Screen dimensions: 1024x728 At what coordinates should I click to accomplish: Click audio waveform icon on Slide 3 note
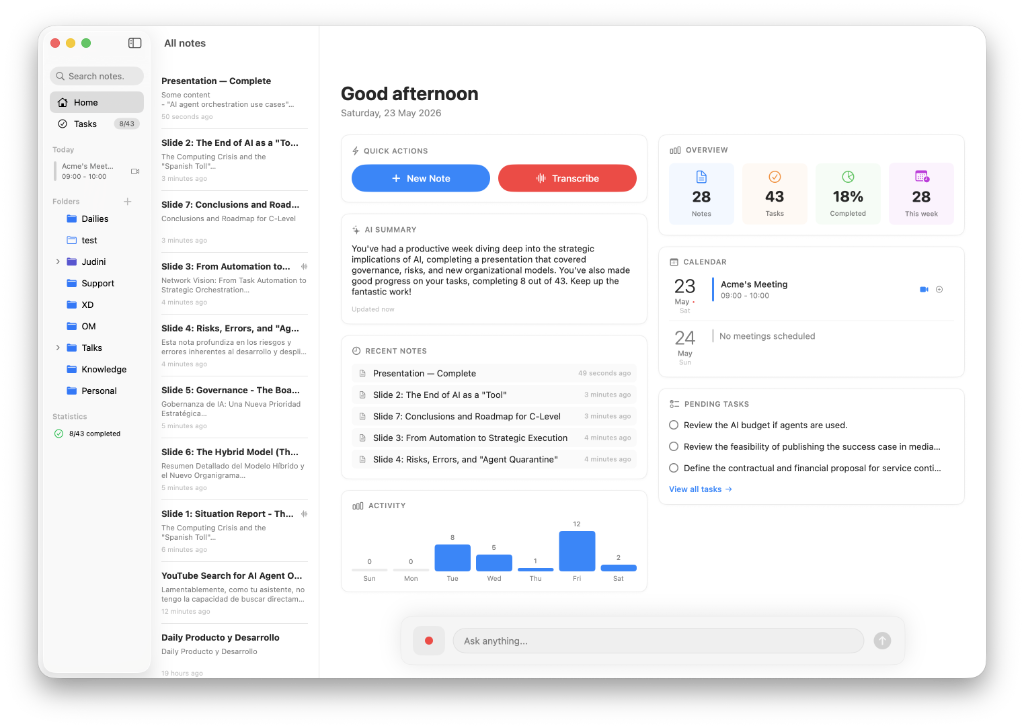coord(304,266)
